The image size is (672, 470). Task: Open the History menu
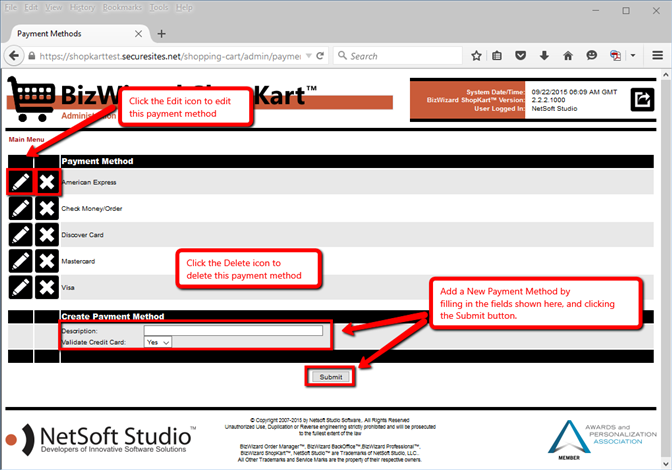(x=82, y=8)
